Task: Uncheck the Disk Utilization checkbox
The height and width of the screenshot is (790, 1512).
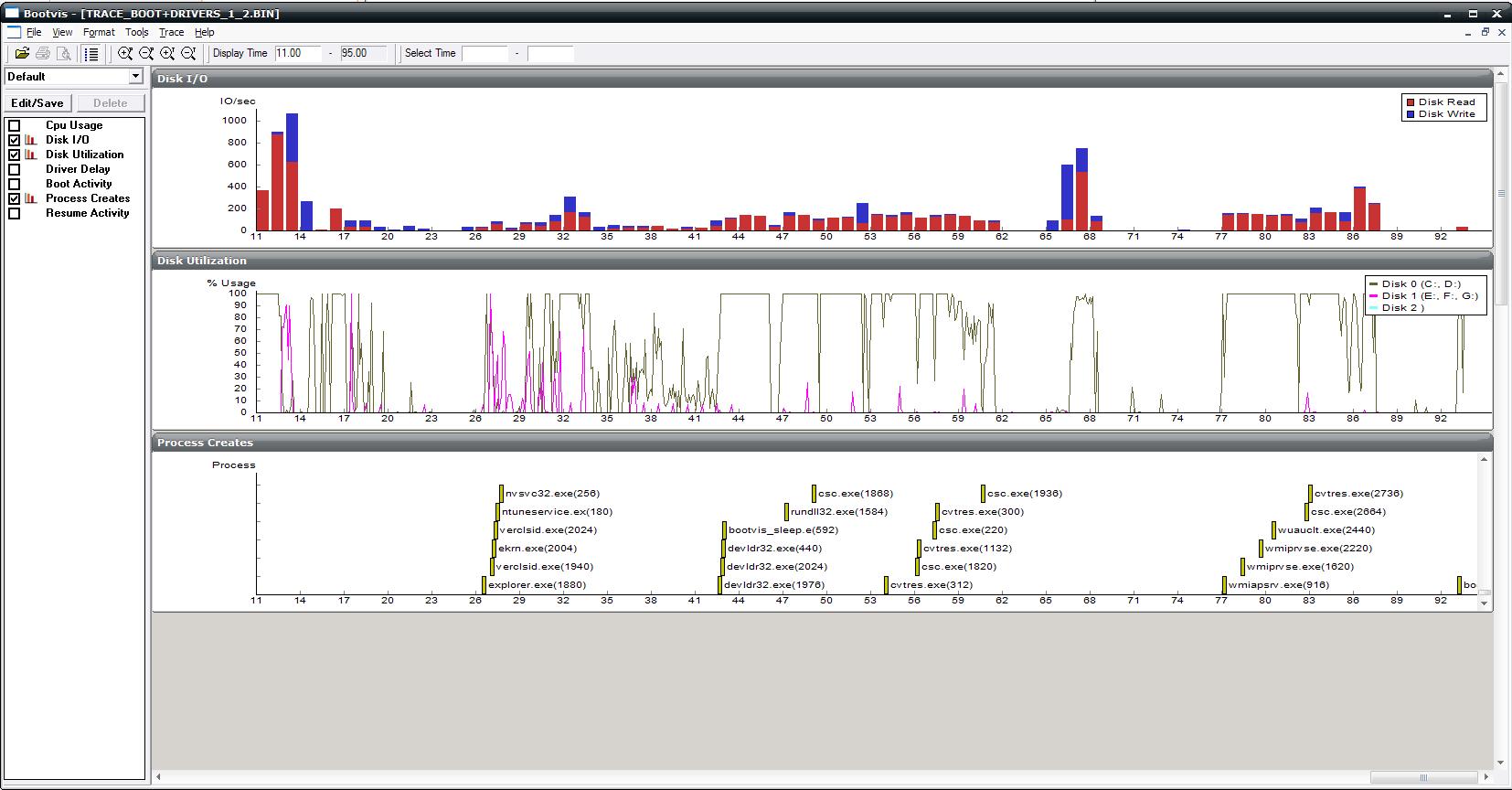Action: point(15,155)
